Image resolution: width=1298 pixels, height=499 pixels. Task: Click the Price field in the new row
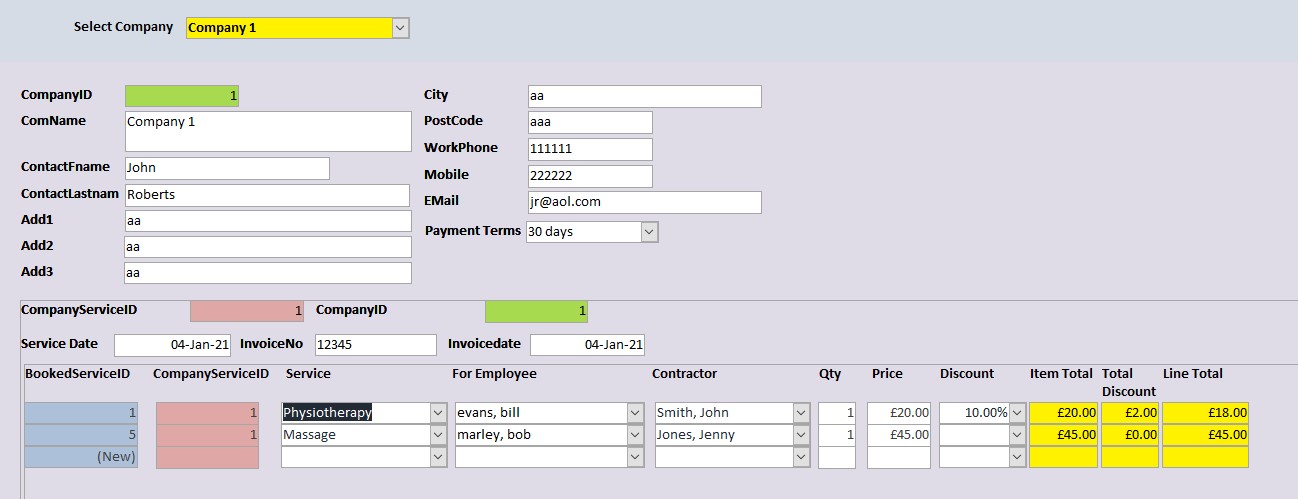tap(899, 457)
